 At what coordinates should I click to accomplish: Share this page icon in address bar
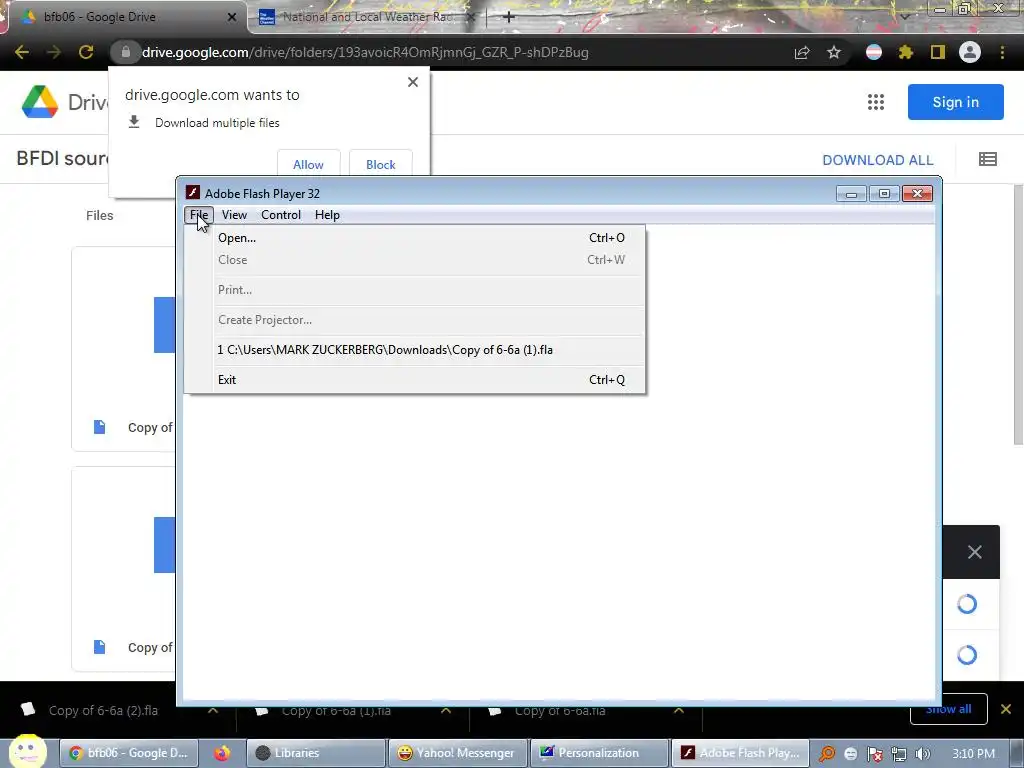tap(802, 52)
